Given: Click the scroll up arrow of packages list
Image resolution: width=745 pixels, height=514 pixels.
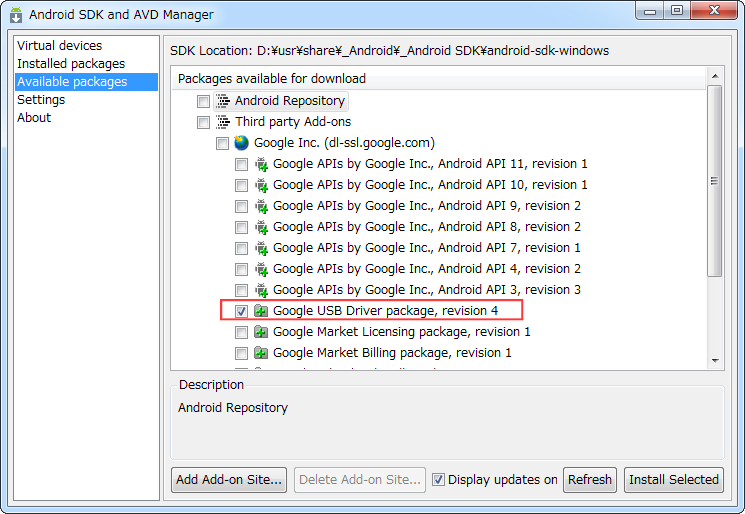Looking at the screenshot, I should [x=715, y=76].
